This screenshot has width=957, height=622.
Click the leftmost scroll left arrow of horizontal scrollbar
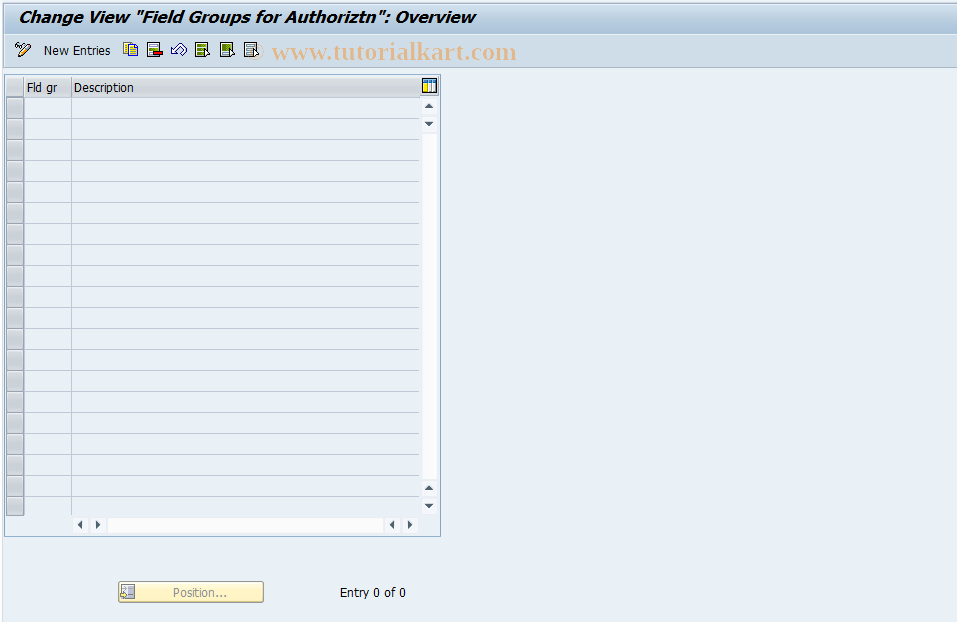pyautogui.click(x=80, y=524)
